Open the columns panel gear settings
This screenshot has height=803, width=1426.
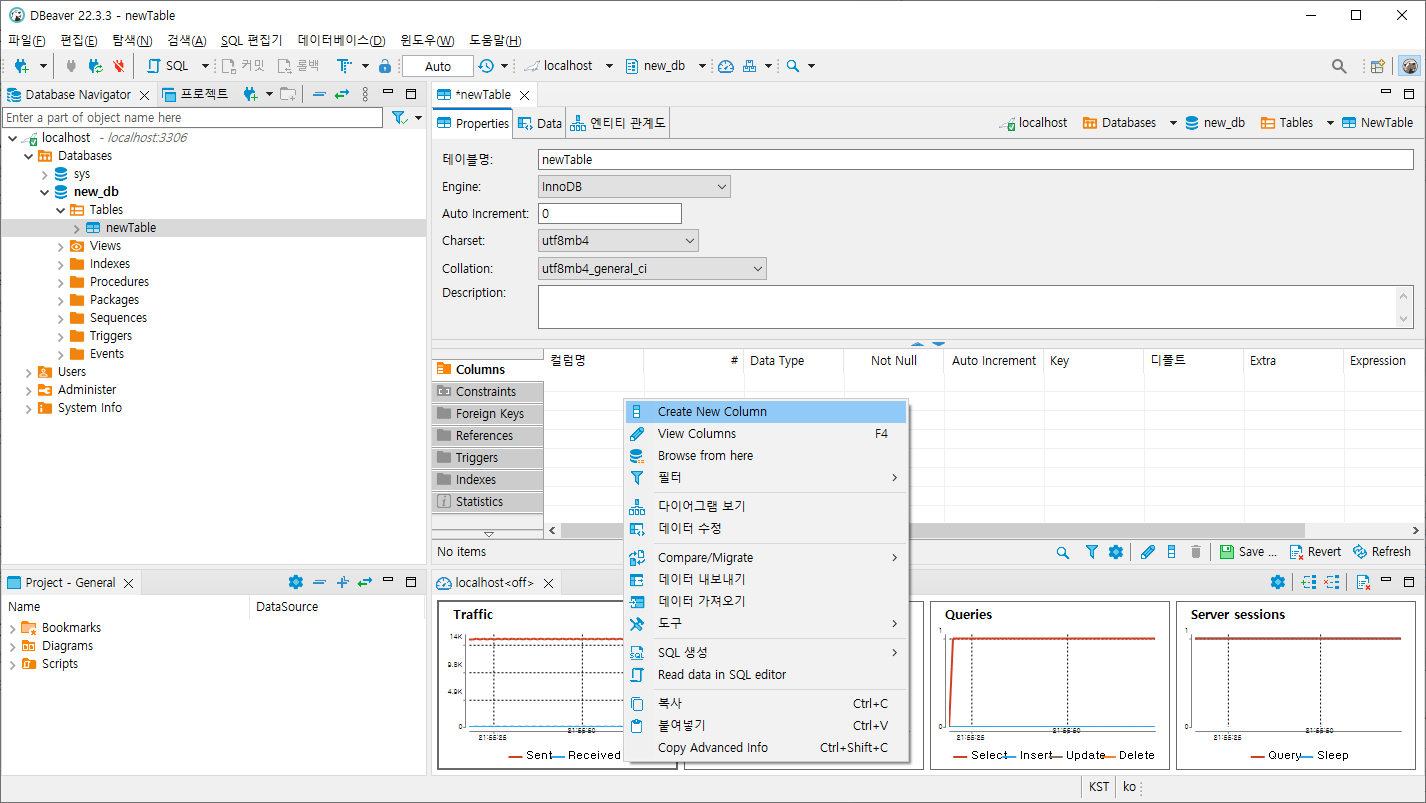click(1116, 552)
